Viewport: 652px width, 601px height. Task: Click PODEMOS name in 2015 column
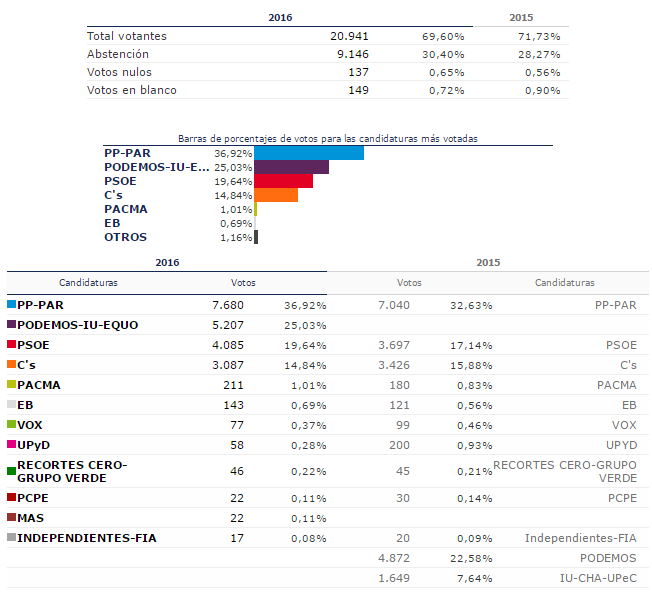[608, 558]
